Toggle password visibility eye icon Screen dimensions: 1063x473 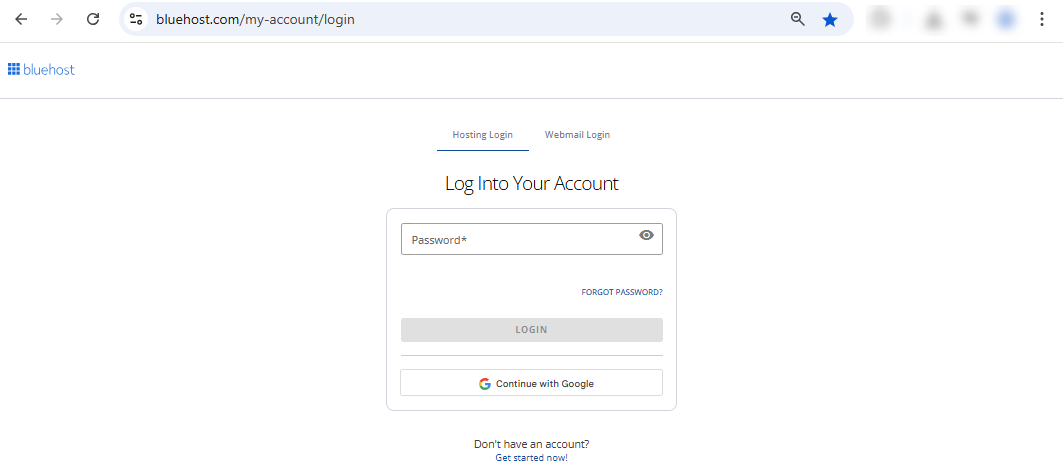click(646, 236)
